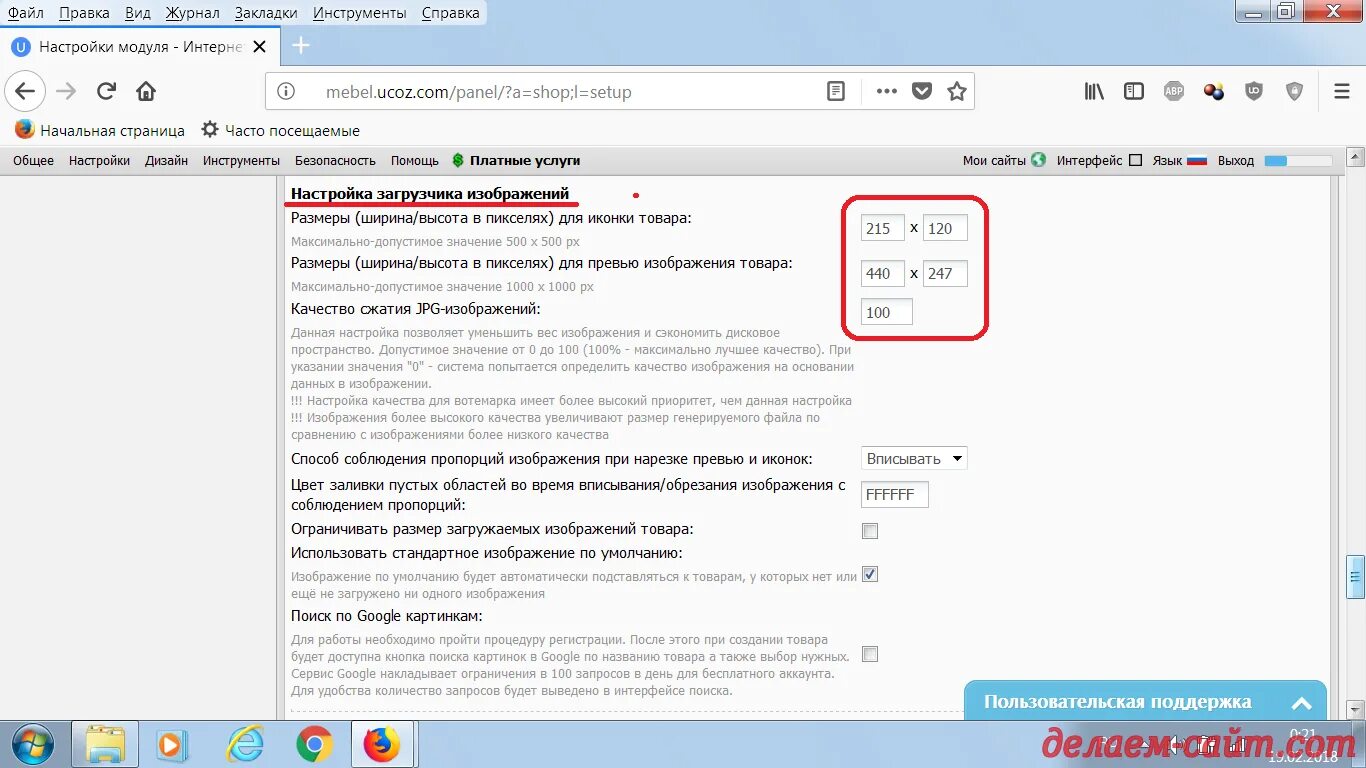Open the Справка menu
Viewport: 1366px width, 768px height.
[450, 13]
